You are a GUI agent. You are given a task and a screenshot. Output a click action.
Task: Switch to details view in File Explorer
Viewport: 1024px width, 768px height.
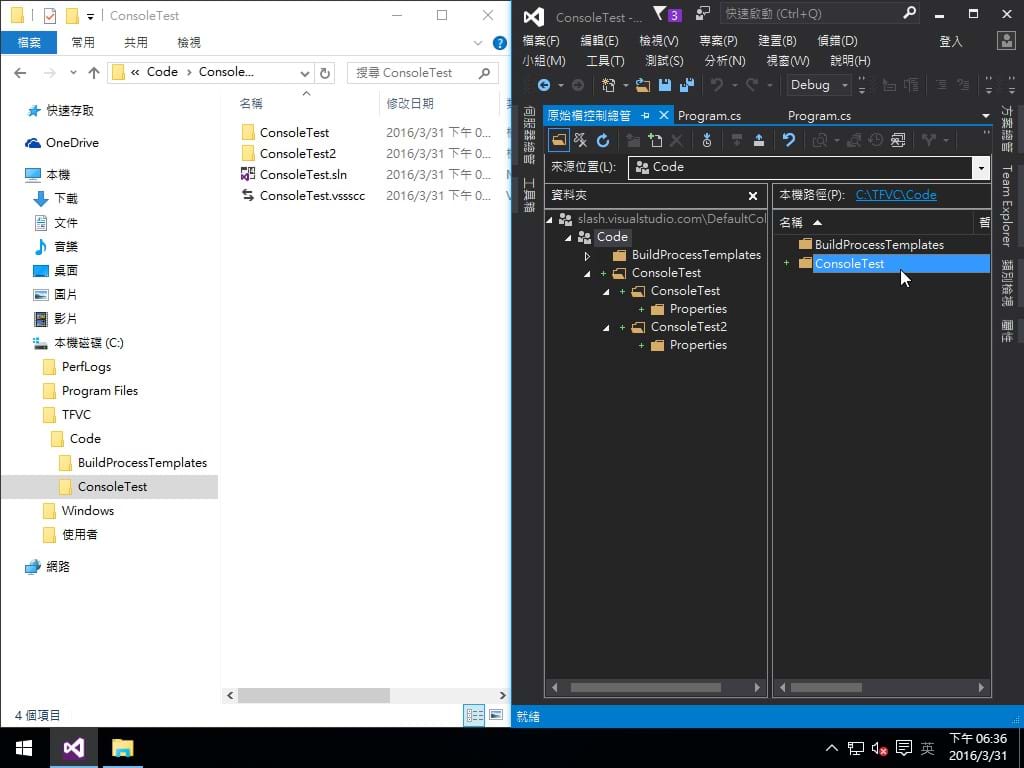click(x=475, y=715)
